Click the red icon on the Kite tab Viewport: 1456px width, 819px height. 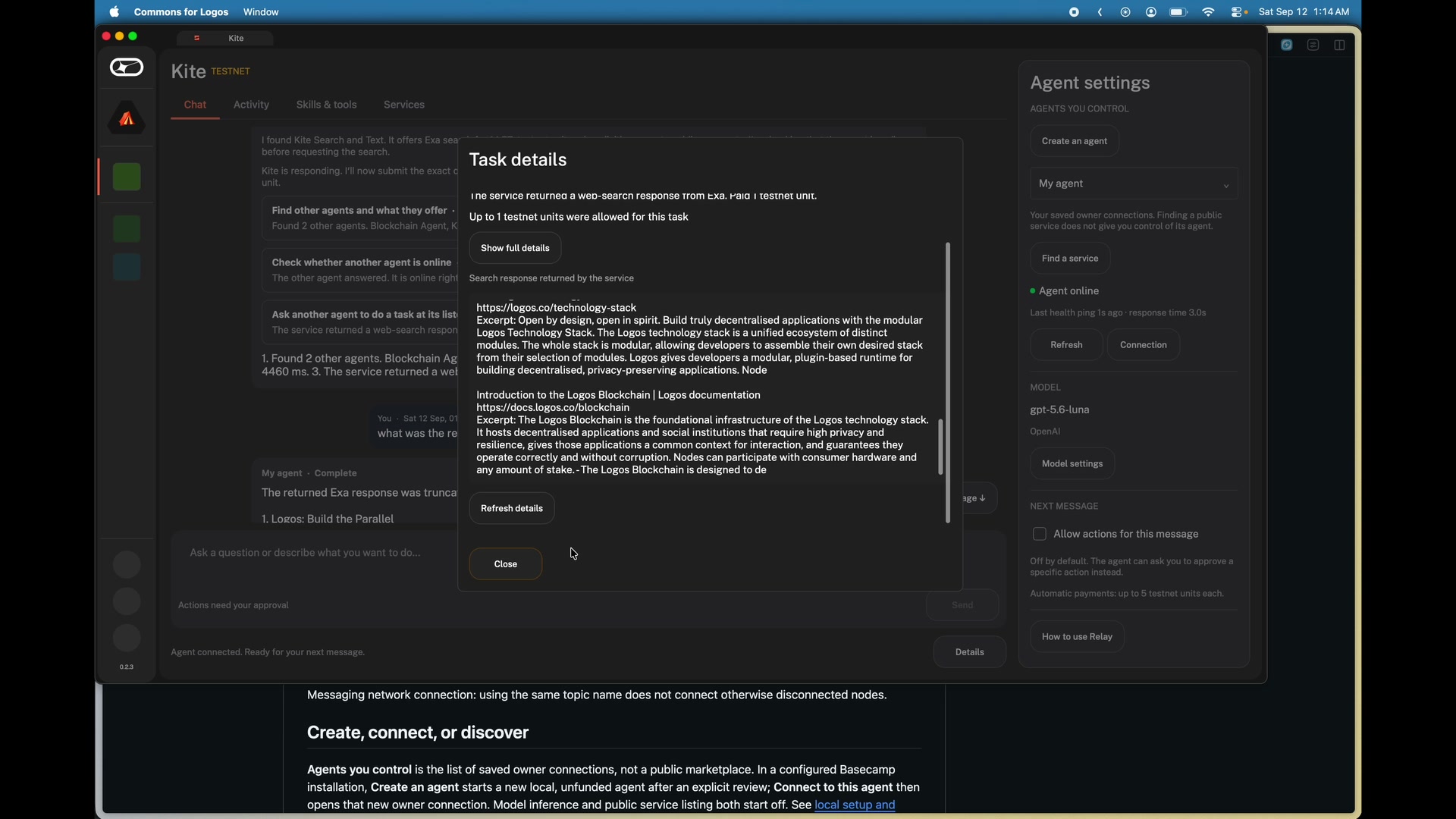pyautogui.click(x=197, y=38)
